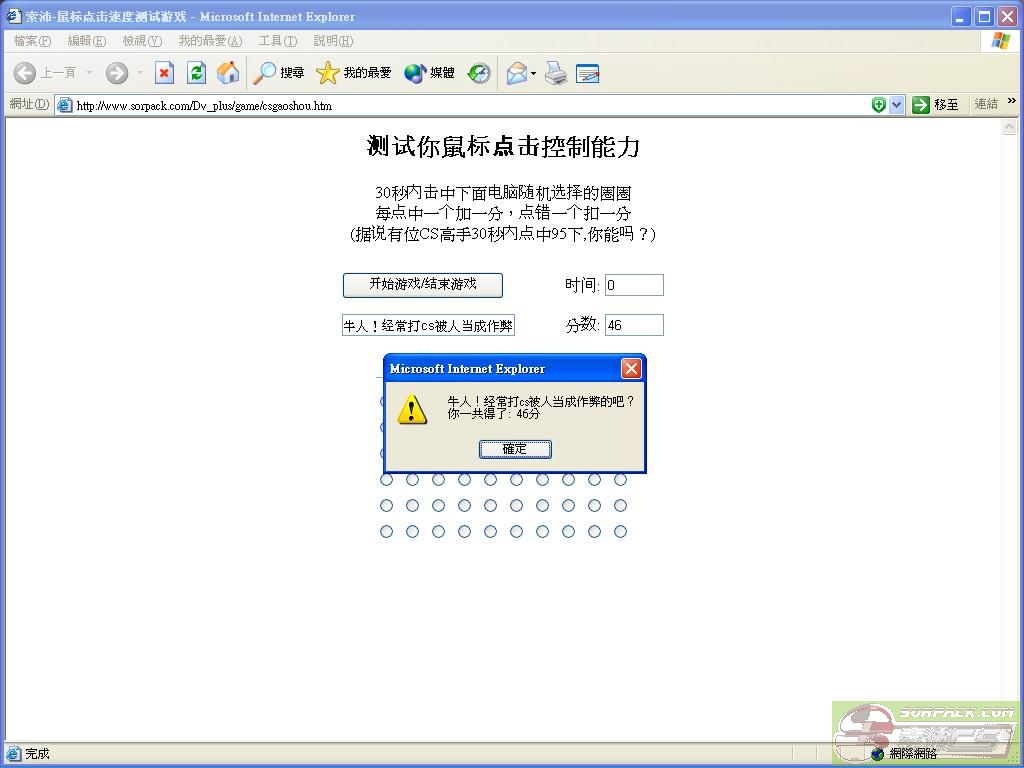Viewport: 1024px width, 768px height.
Task: Click the 开始游戏/结束游戏 button
Action: click(x=422, y=285)
